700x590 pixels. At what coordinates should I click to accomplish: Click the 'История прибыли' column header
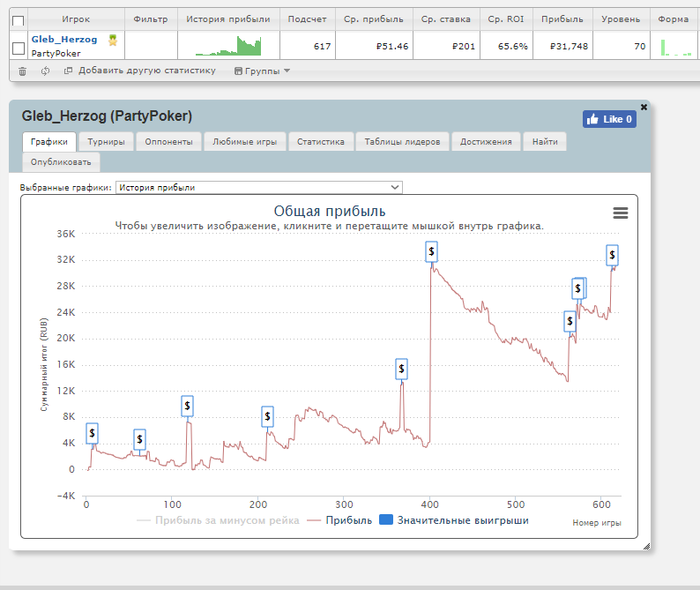pos(228,19)
